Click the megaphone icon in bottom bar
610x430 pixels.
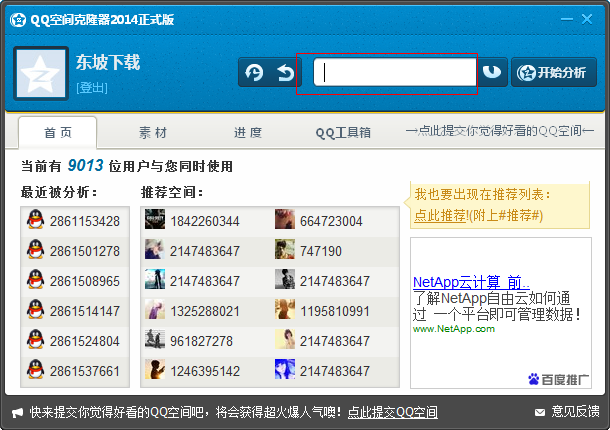coord(17,411)
